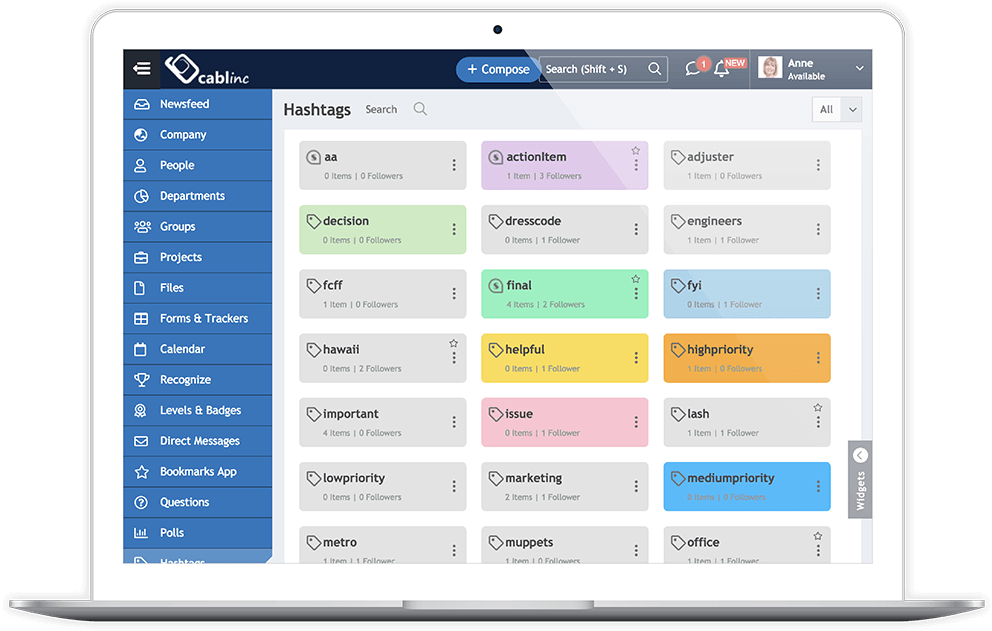
Task: Click the top Search (Shift + S) field
Action: point(592,69)
